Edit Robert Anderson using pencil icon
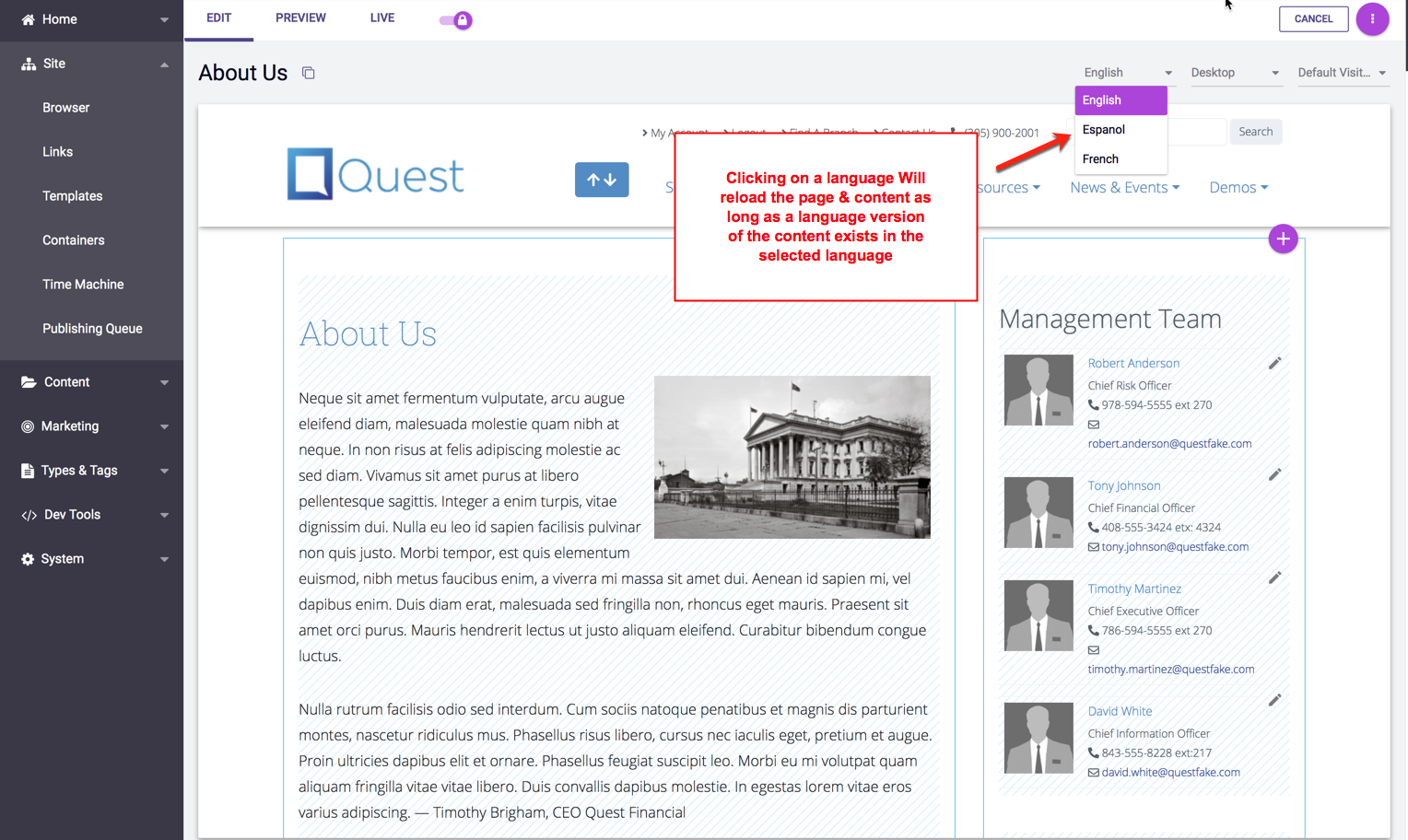The width and height of the screenshot is (1408, 840). (x=1274, y=364)
